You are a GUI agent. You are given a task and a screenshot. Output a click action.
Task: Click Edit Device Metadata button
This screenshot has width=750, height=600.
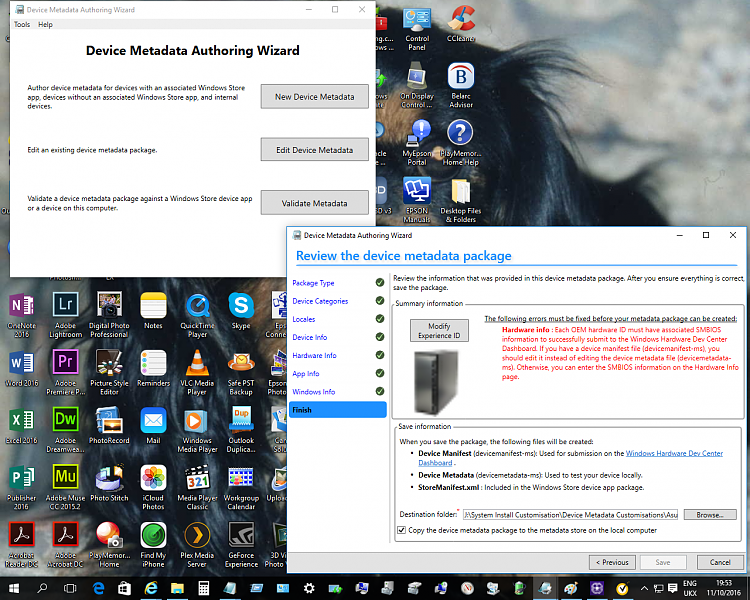point(314,150)
